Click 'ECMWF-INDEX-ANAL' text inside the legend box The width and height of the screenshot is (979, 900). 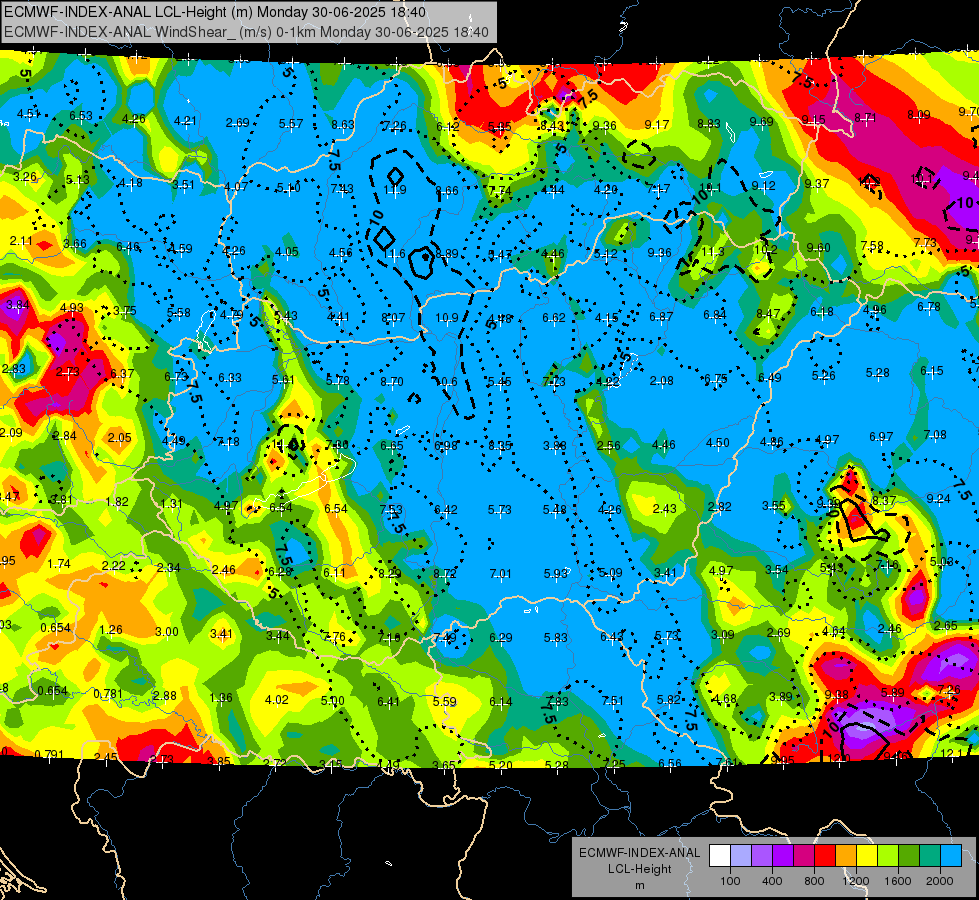click(639, 853)
